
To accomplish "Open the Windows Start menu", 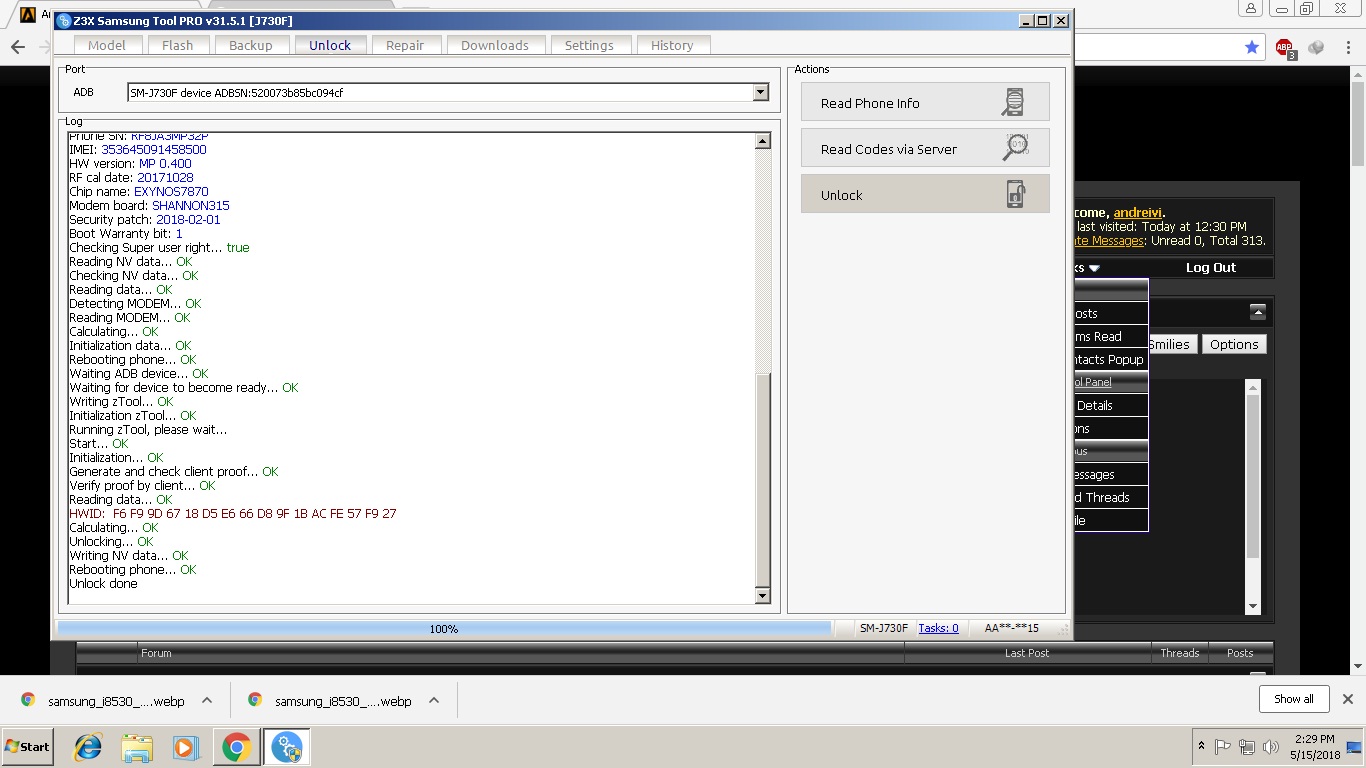I will click(27, 747).
